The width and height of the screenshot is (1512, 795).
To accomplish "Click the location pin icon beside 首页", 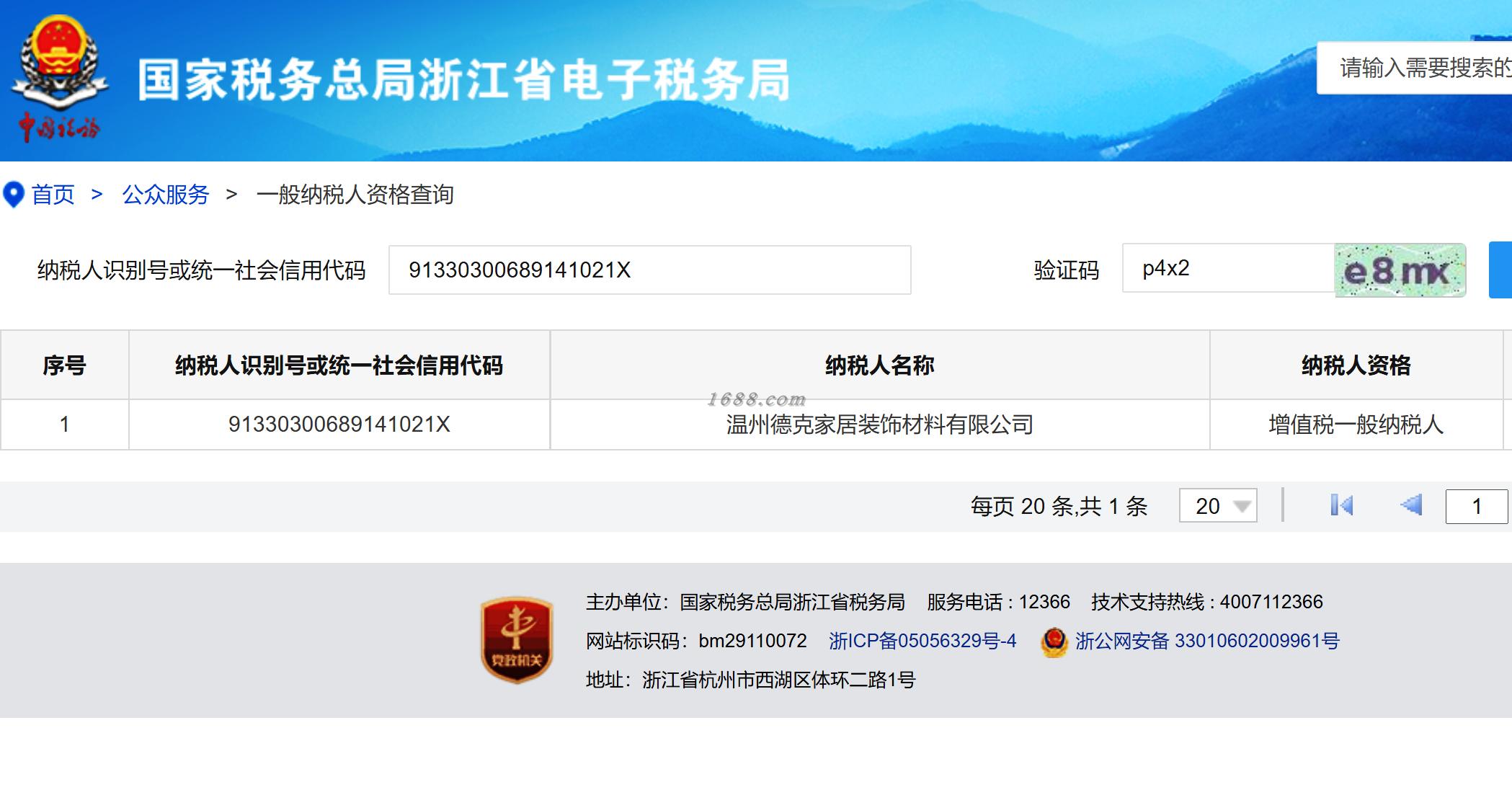I will [x=14, y=195].
